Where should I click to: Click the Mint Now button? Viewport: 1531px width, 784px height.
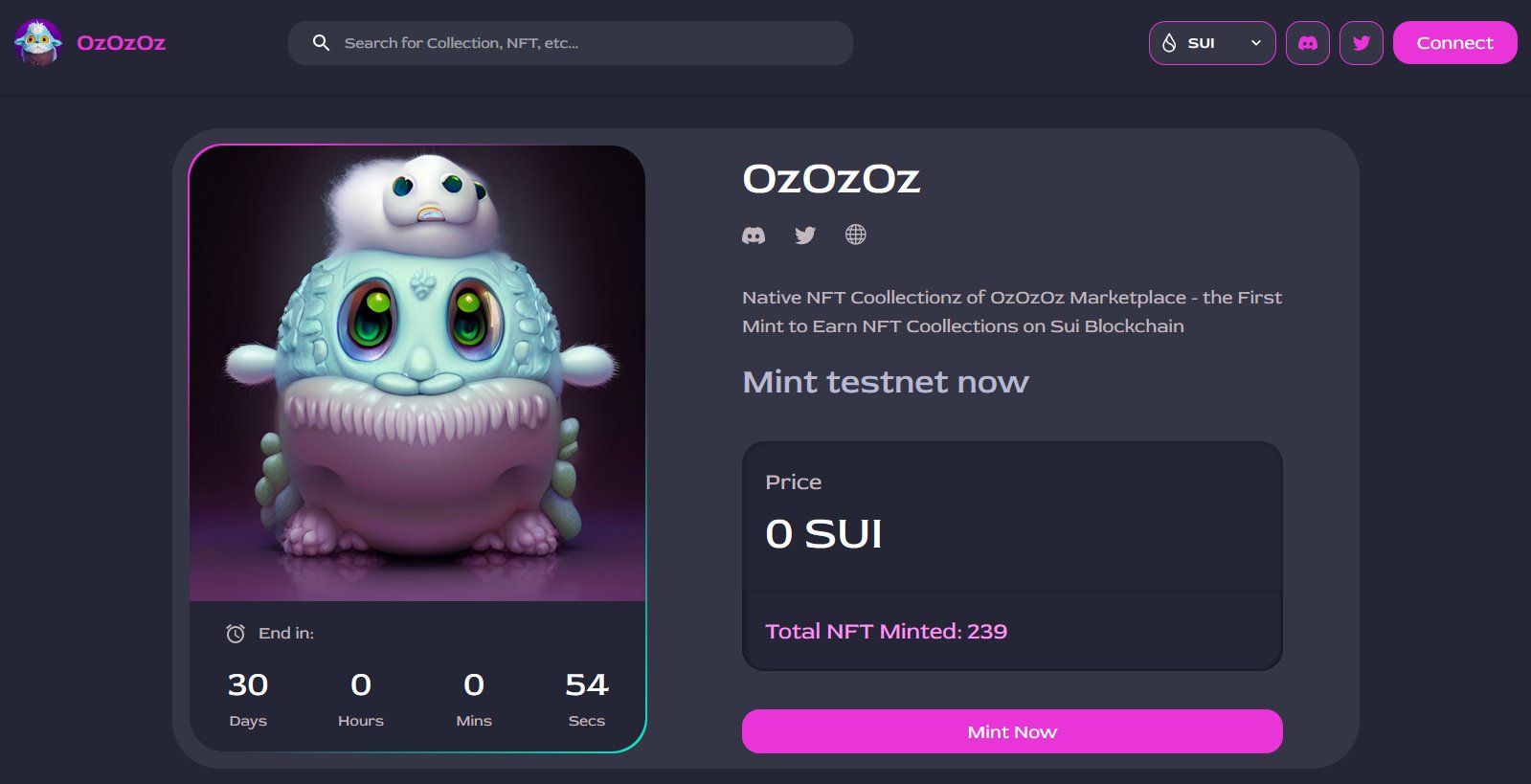click(x=1012, y=731)
